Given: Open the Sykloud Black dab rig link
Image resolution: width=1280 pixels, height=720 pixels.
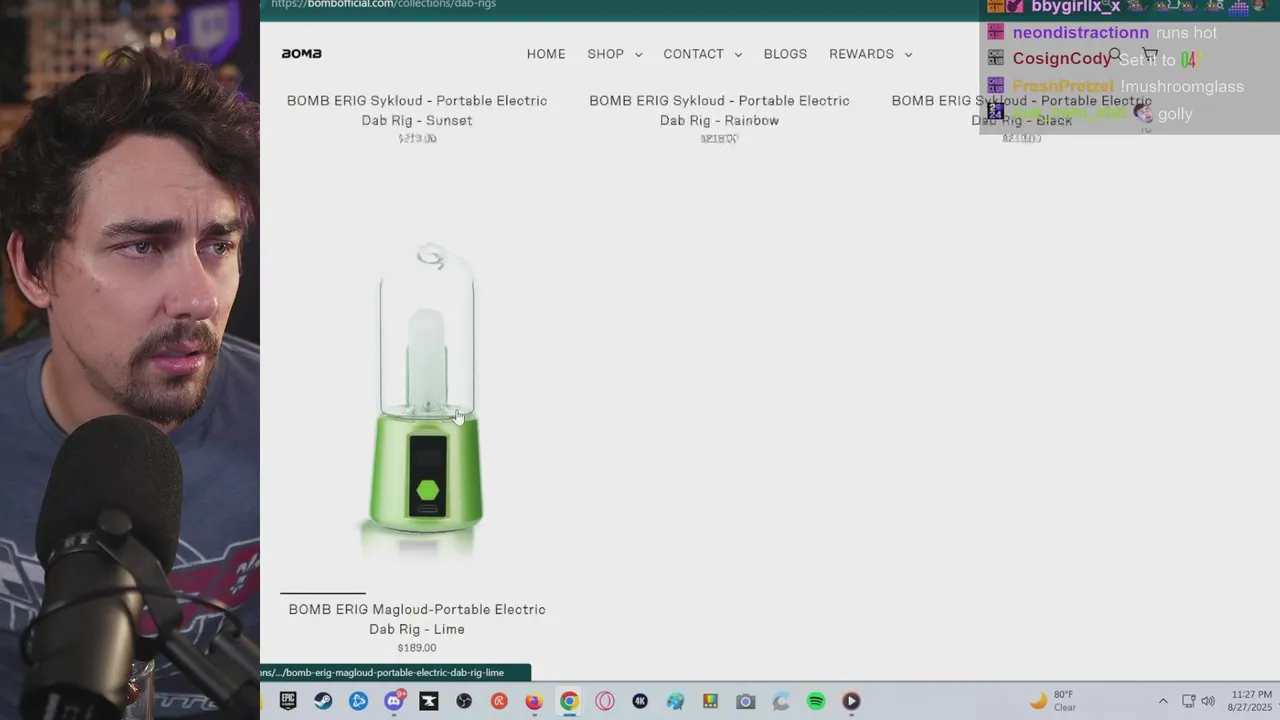Looking at the screenshot, I should tap(1021, 110).
